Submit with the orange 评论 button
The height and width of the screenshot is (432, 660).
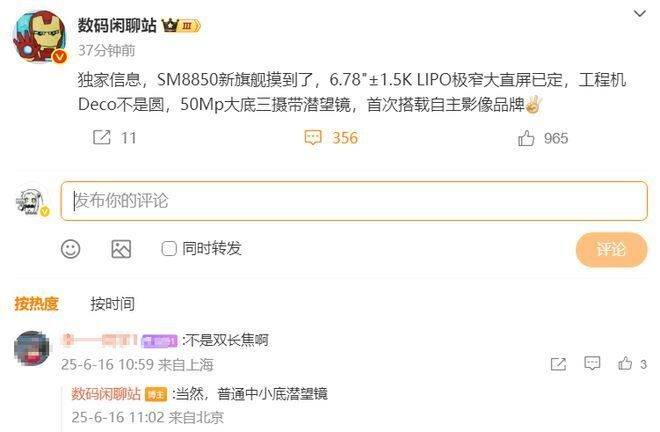611,249
